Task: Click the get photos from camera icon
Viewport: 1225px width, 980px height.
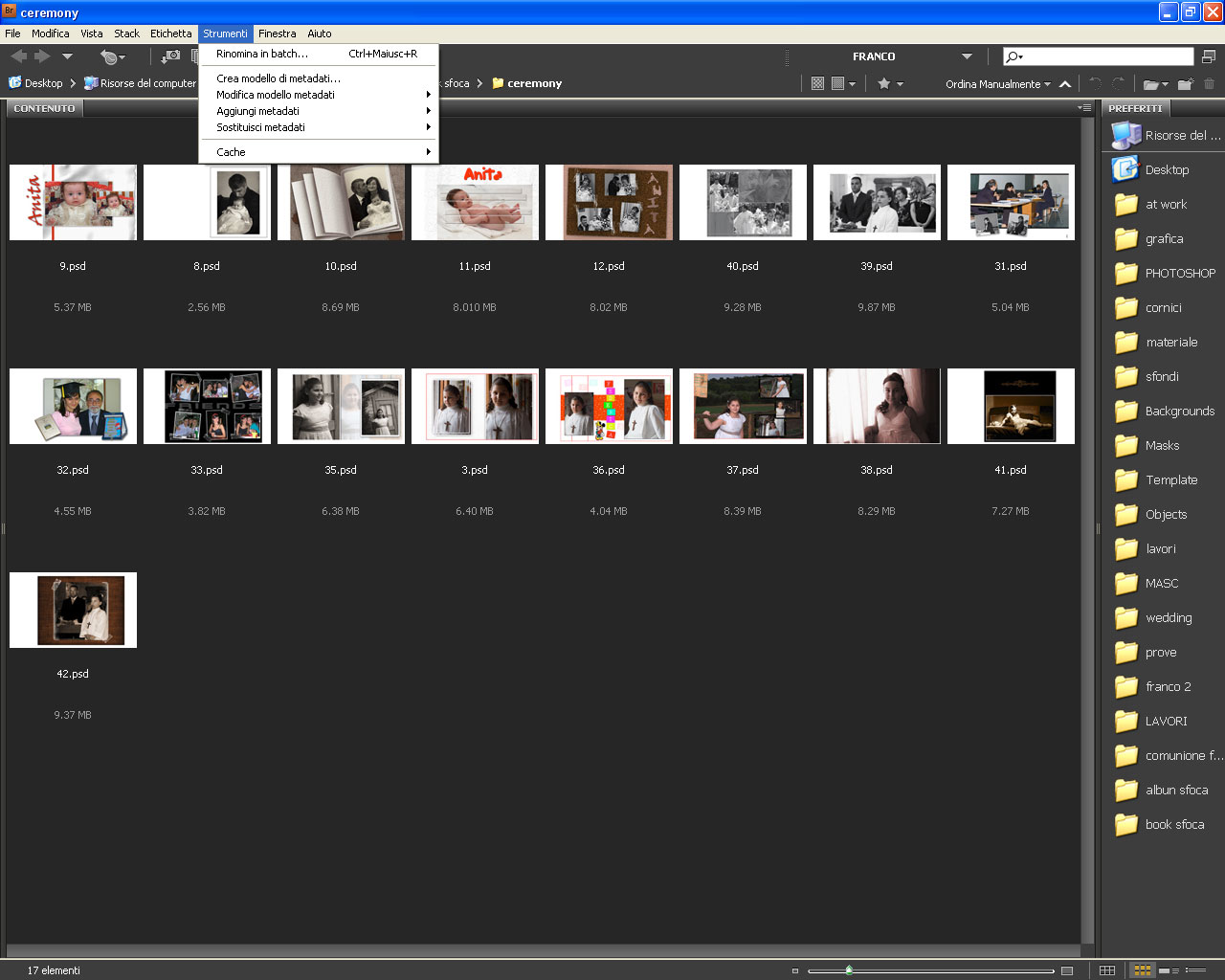Action: coord(171,56)
